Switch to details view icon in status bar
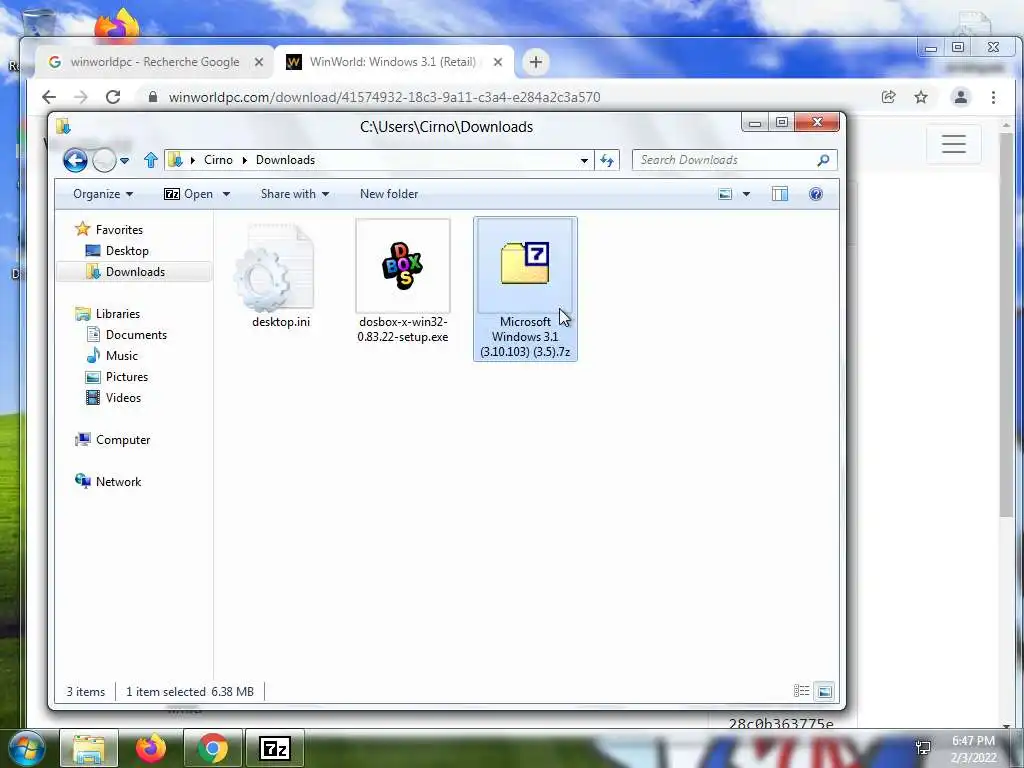 (801, 691)
